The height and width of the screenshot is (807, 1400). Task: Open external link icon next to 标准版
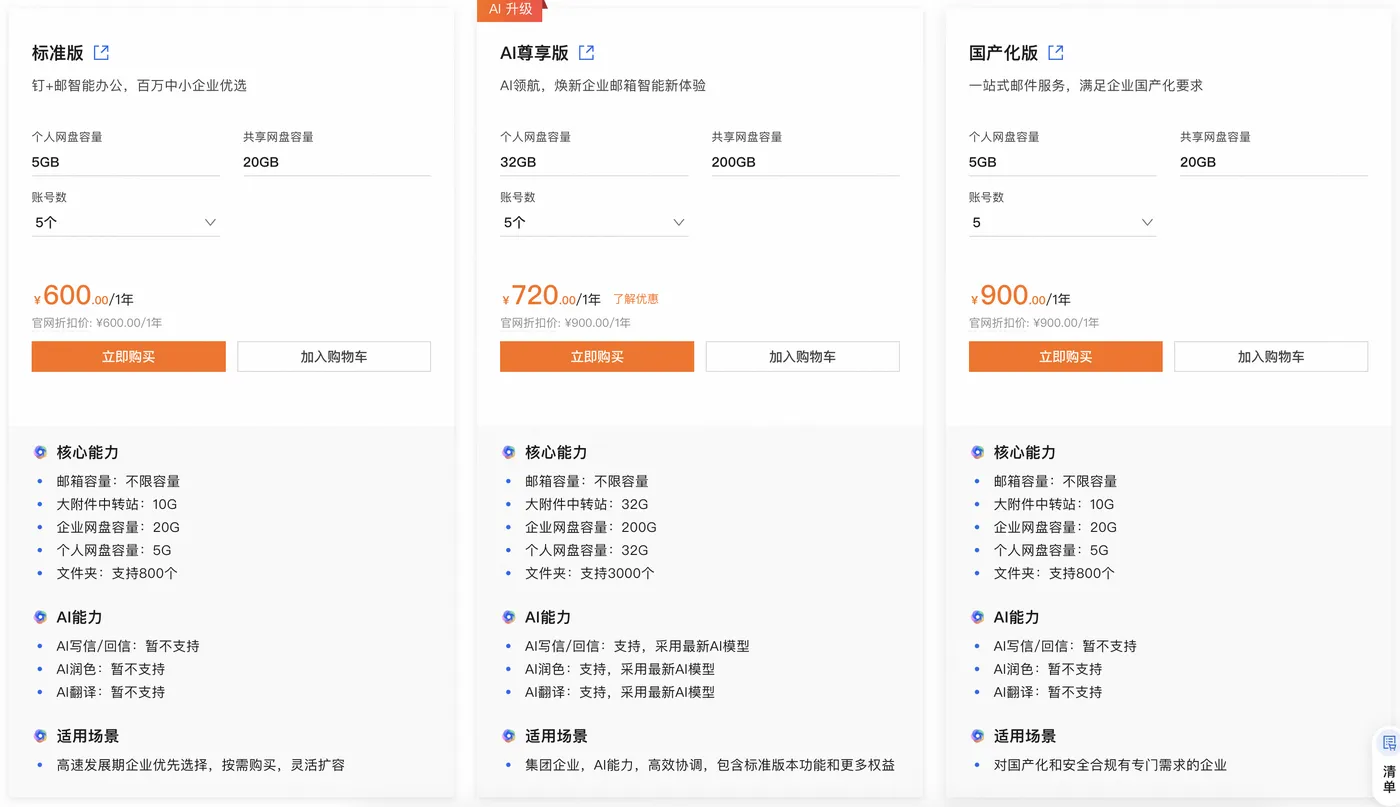pos(101,53)
